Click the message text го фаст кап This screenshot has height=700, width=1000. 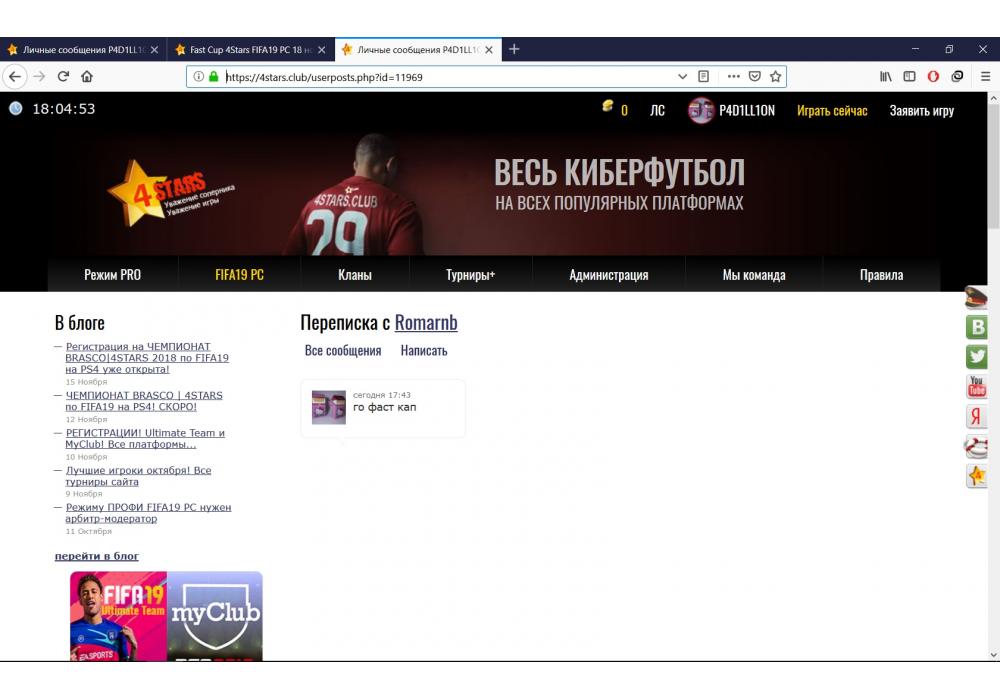(x=385, y=407)
